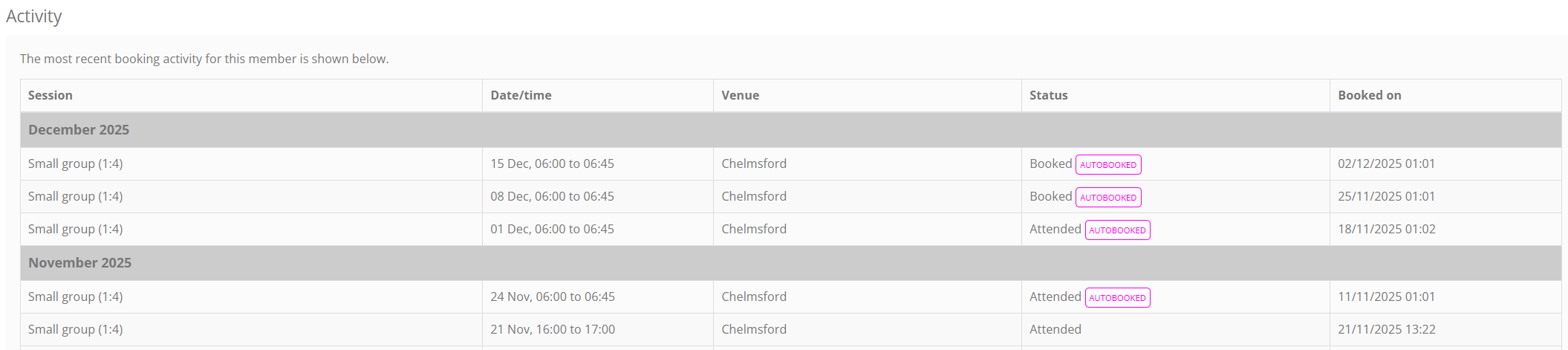Viewport: 1568px width, 350px height.
Task: Click Autobooked badge for 15 Dec session
Action: coord(1107,165)
